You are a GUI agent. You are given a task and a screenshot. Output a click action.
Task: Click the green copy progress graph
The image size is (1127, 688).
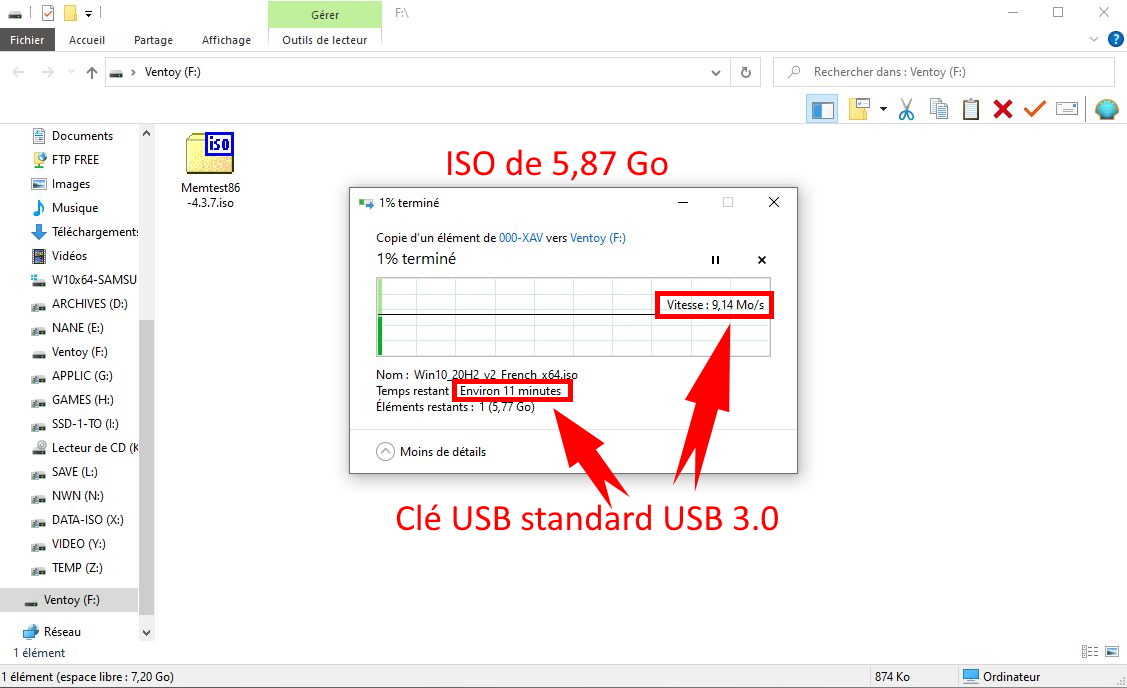(x=573, y=317)
